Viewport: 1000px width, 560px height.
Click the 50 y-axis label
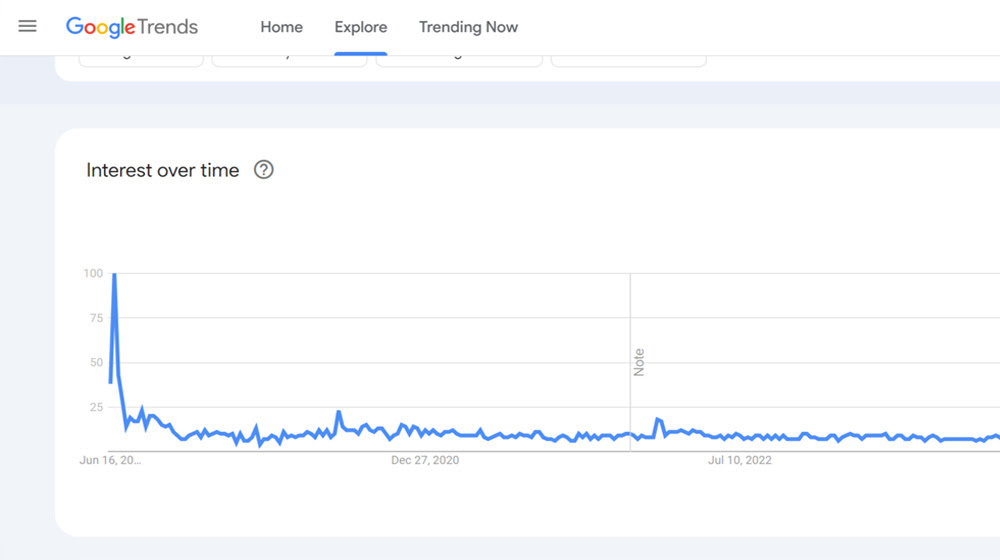coord(96,362)
